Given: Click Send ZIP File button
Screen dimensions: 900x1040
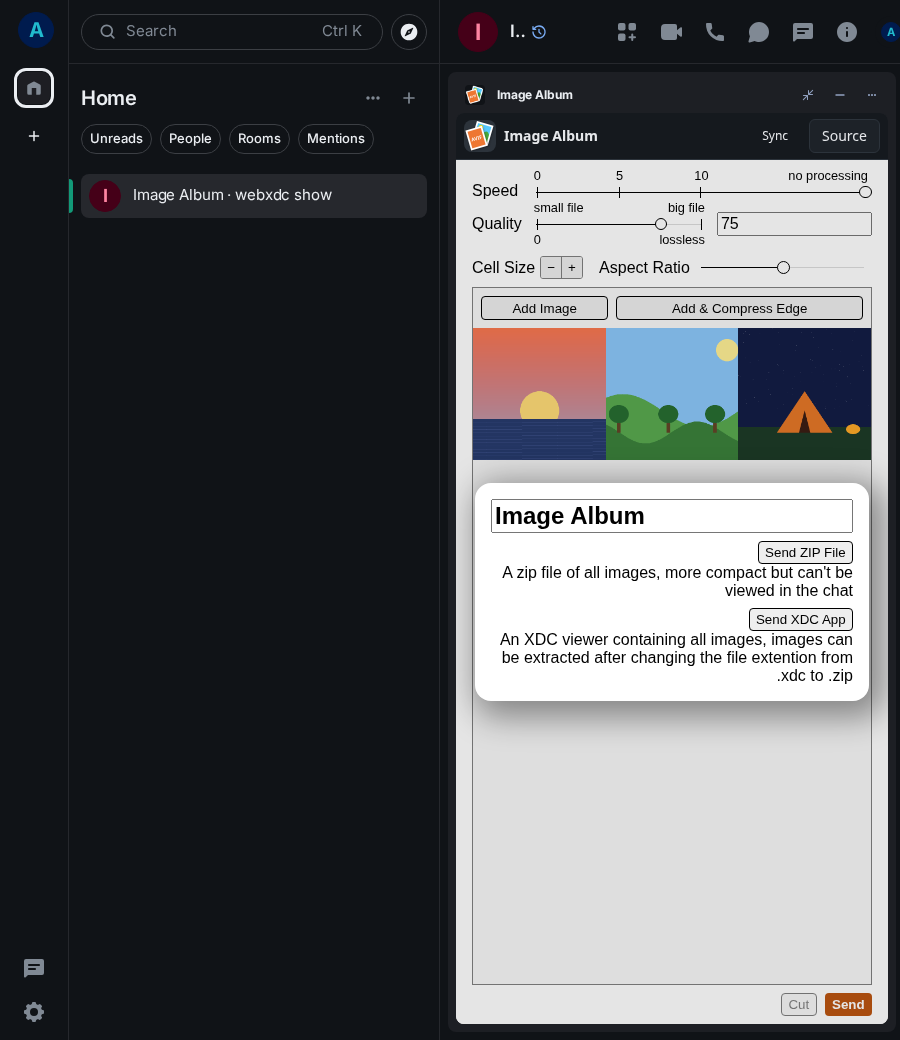Looking at the screenshot, I should (805, 552).
